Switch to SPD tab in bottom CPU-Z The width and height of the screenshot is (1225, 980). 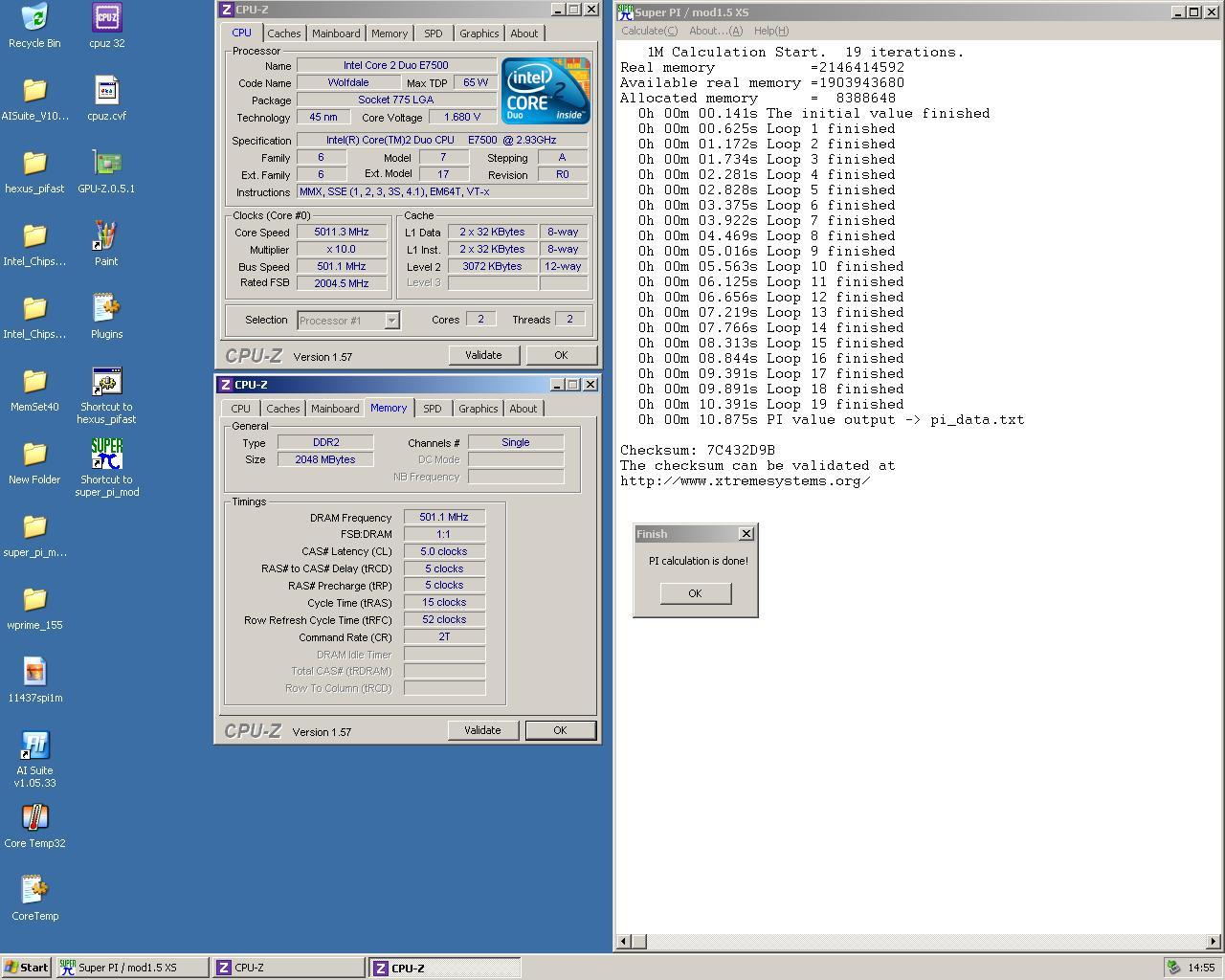[433, 409]
